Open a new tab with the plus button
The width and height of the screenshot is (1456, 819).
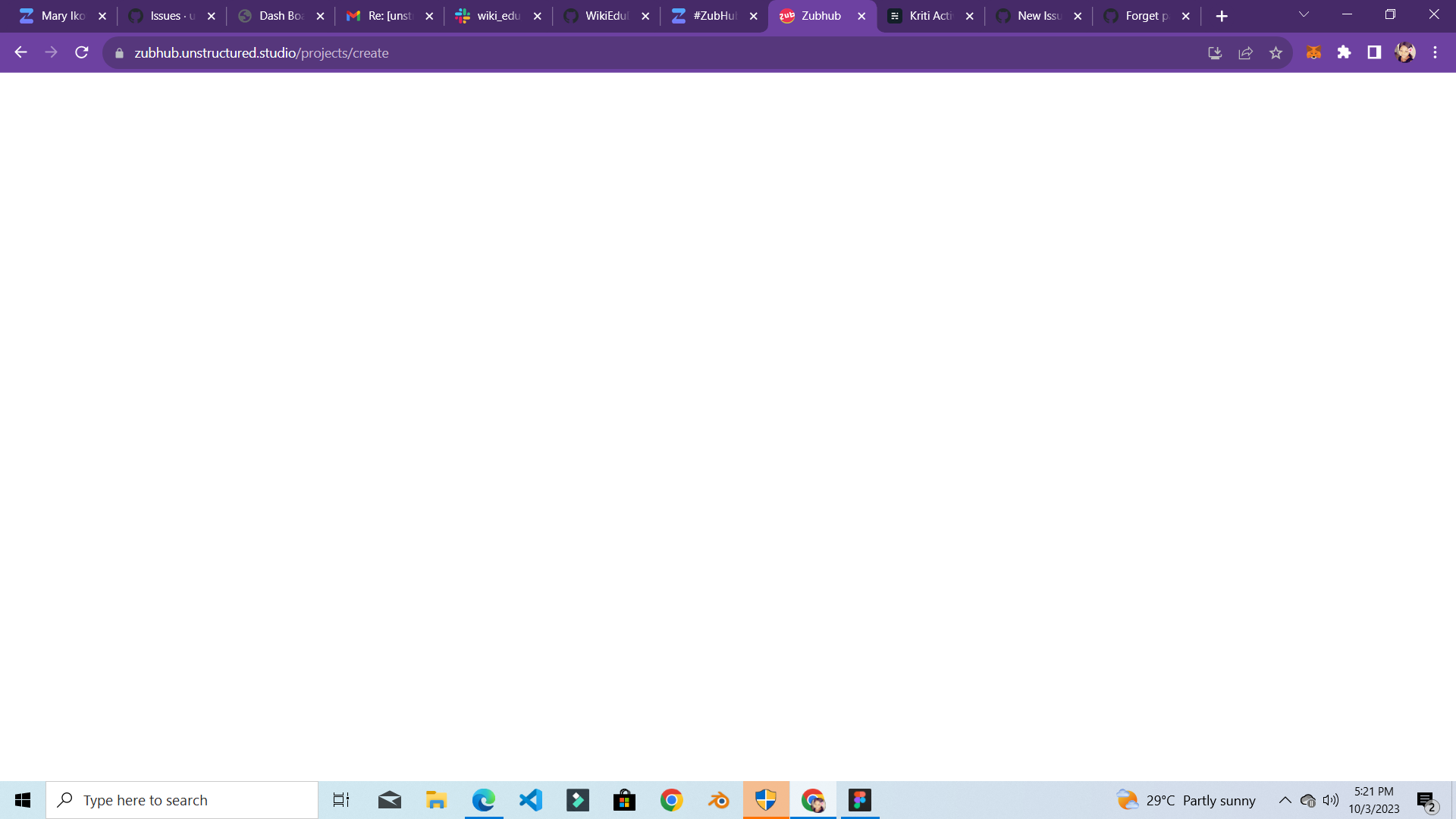[x=1222, y=15]
